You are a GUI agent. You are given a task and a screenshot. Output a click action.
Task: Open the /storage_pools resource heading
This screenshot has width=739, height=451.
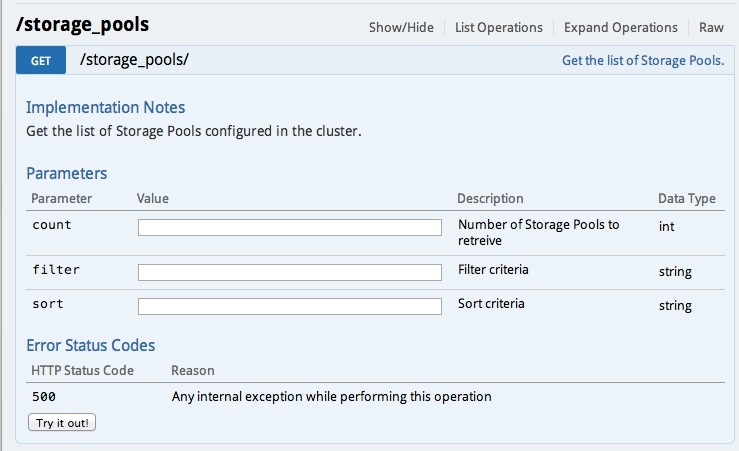[82, 25]
